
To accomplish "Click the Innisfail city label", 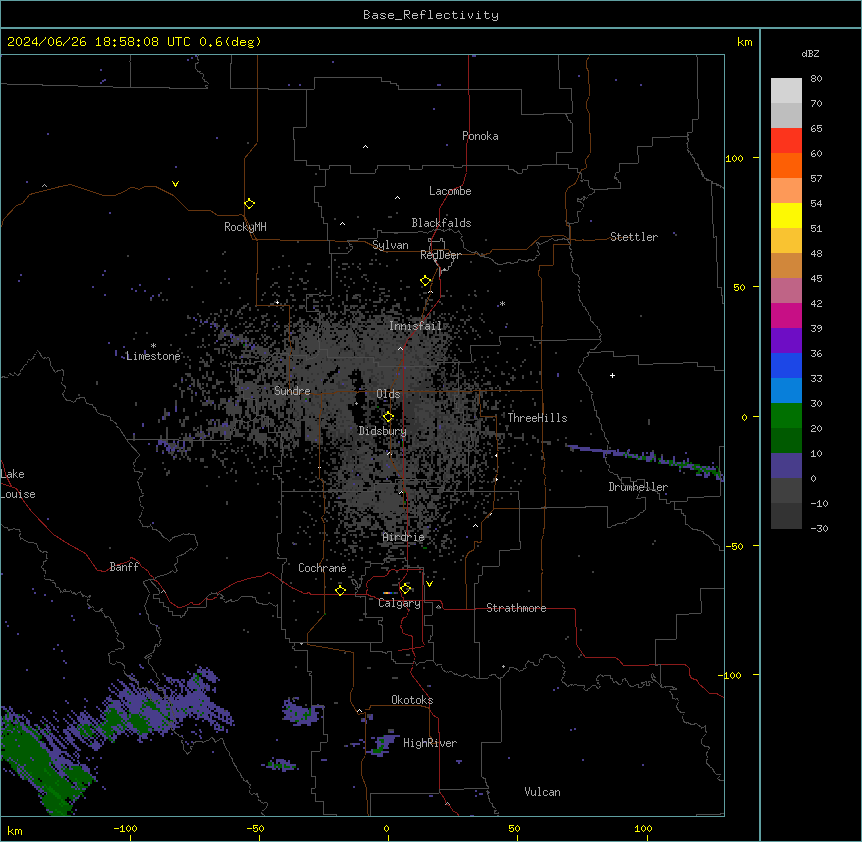I will coord(416,326).
